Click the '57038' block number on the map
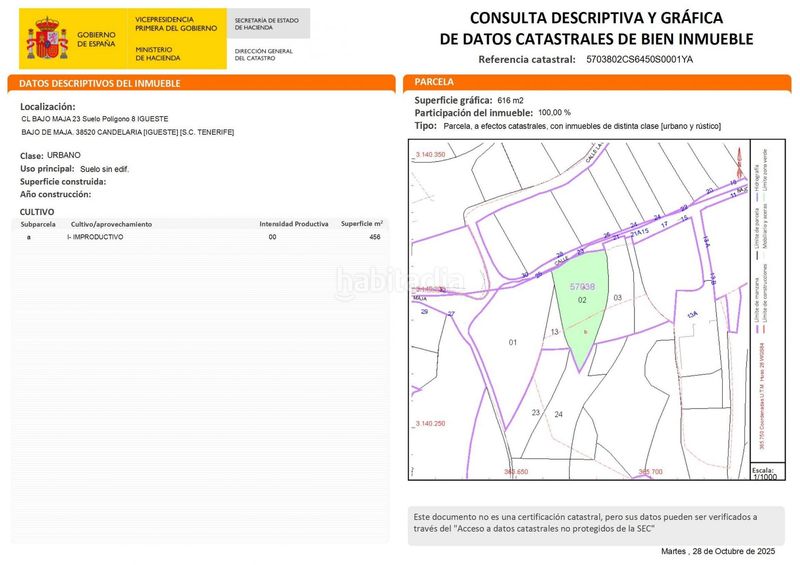 coord(582,287)
